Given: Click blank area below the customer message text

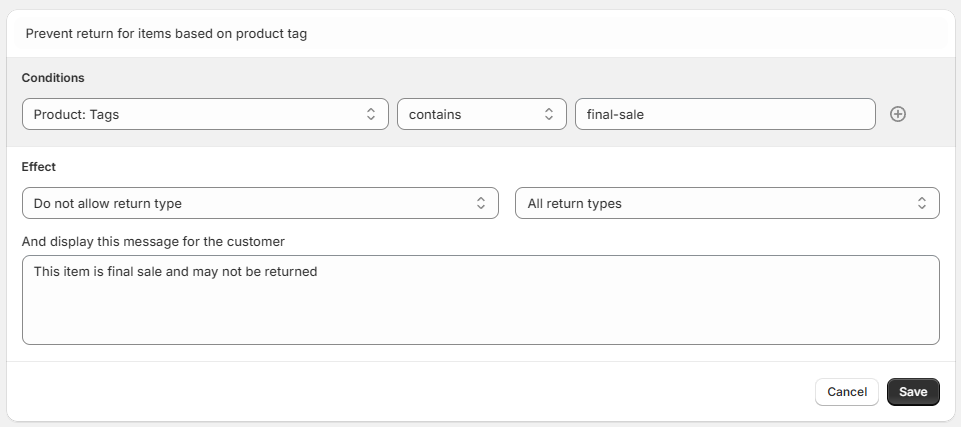Looking at the screenshot, I should tap(480, 315).
